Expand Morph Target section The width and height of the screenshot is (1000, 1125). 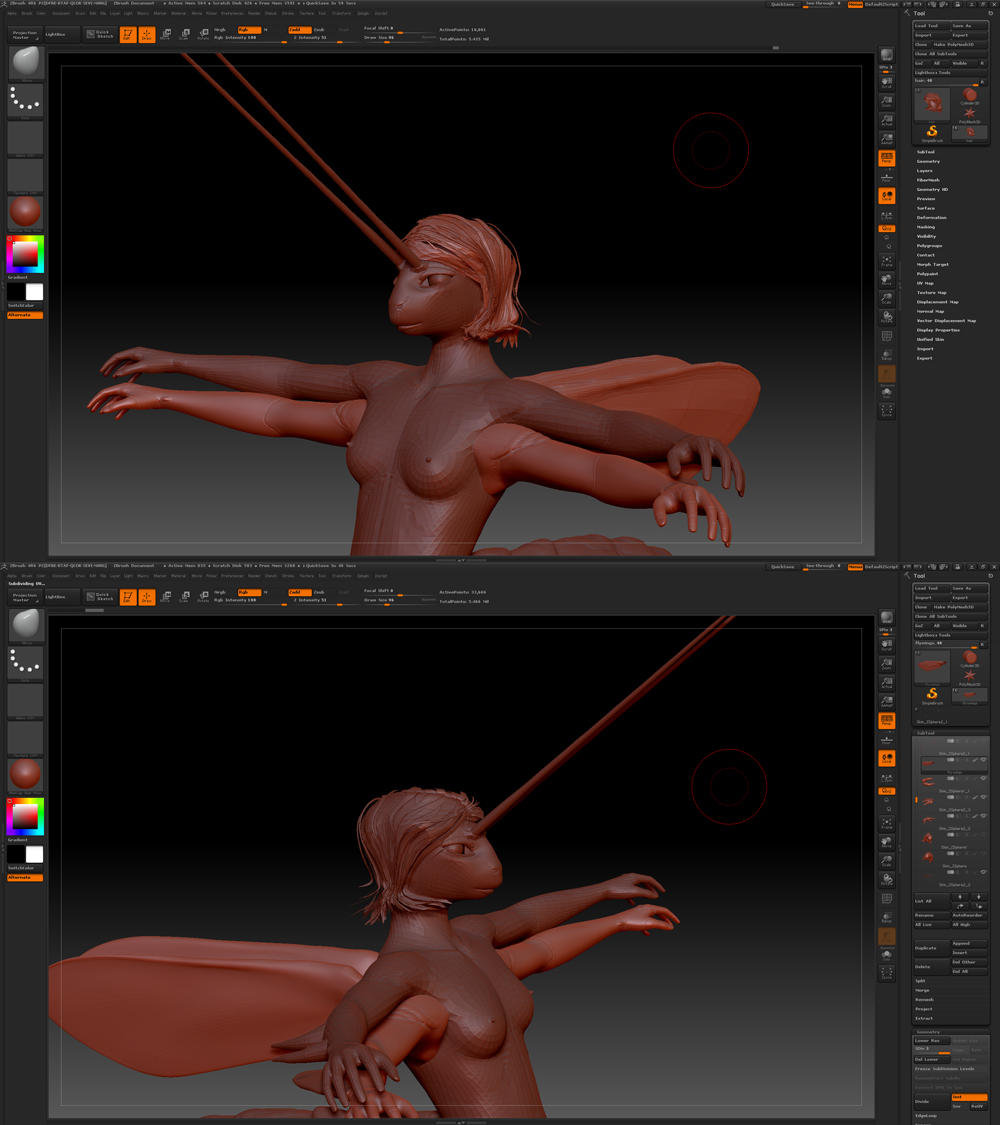932,264
